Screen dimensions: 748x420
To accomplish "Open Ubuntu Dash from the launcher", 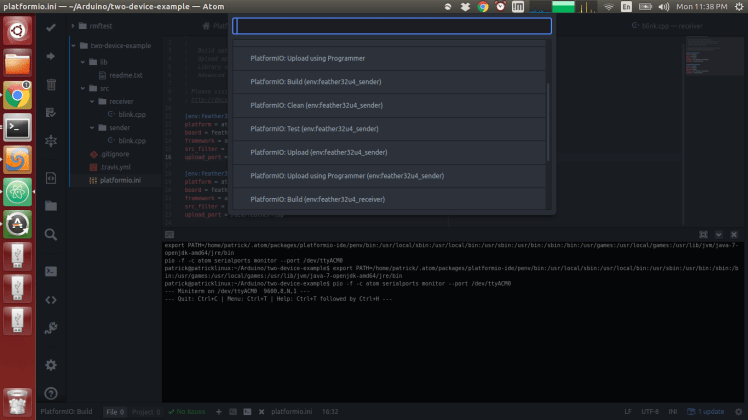I will pos(17,31).
